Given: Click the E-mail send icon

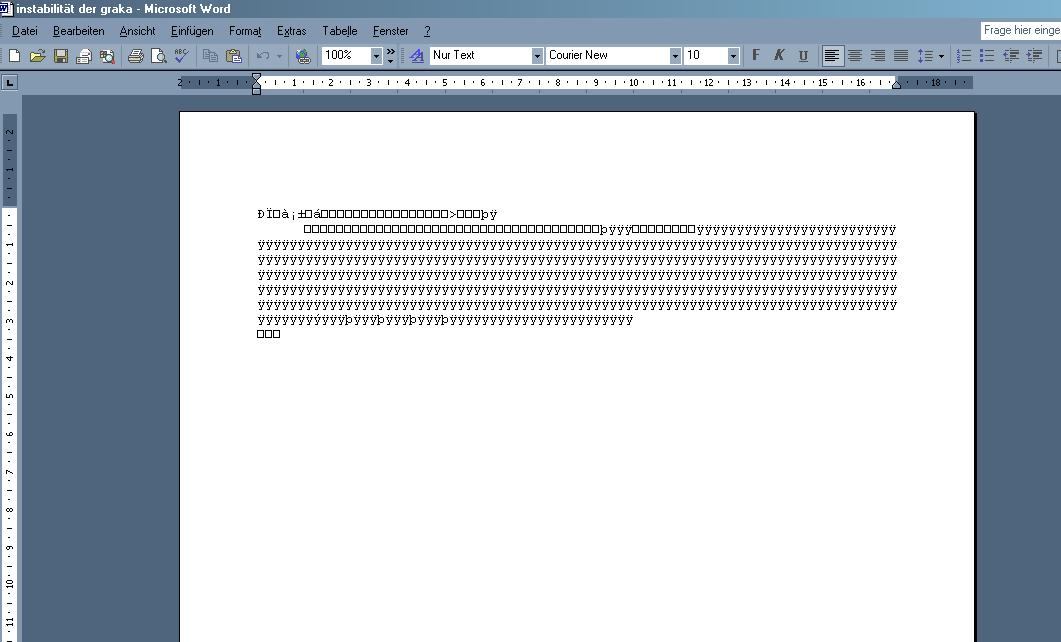Looking at the screenshot, I should click(84, 55).
